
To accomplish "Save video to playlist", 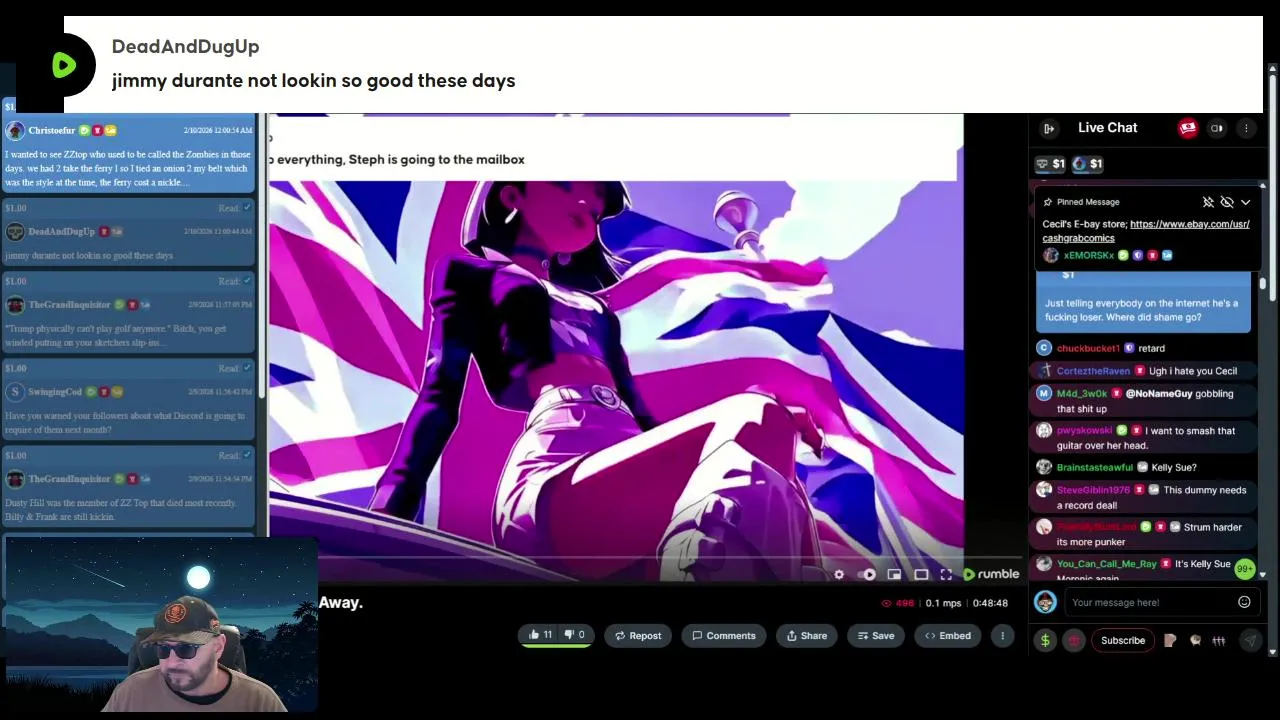I will click(874, 636).
